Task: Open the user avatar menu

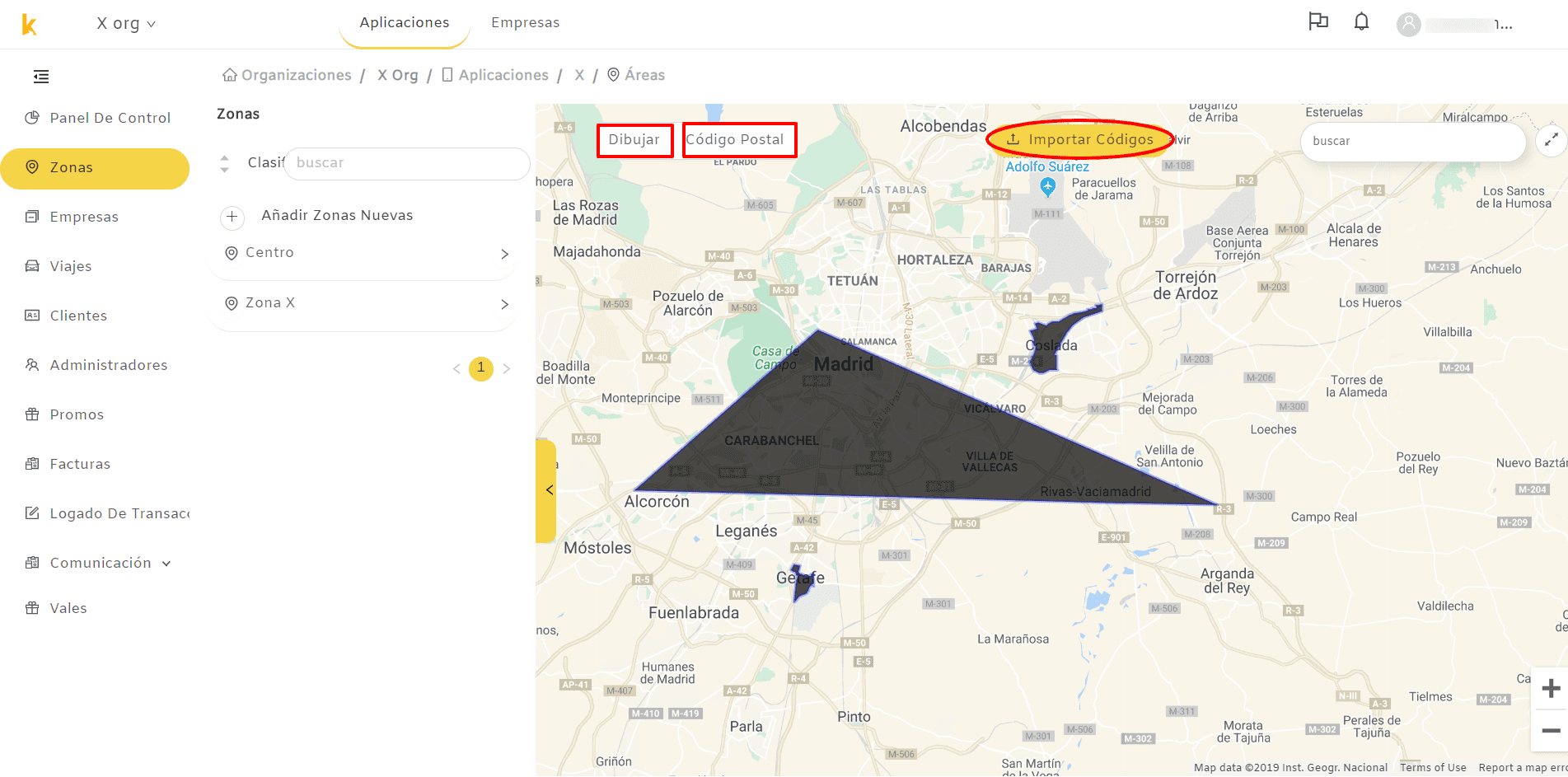Action: (1409, 25)
